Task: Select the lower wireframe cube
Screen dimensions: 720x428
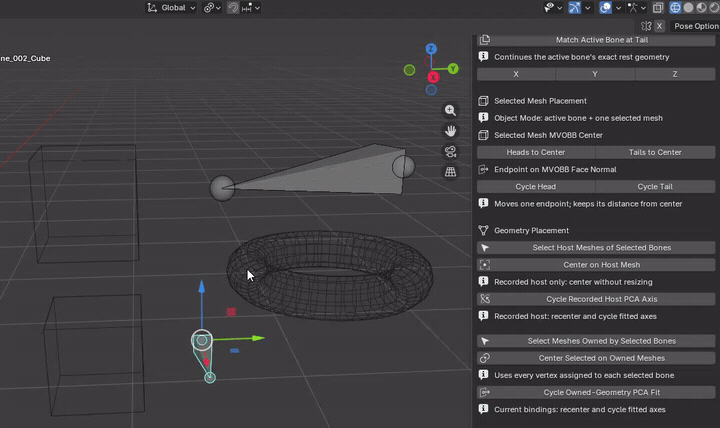Action: click(94, 355)
